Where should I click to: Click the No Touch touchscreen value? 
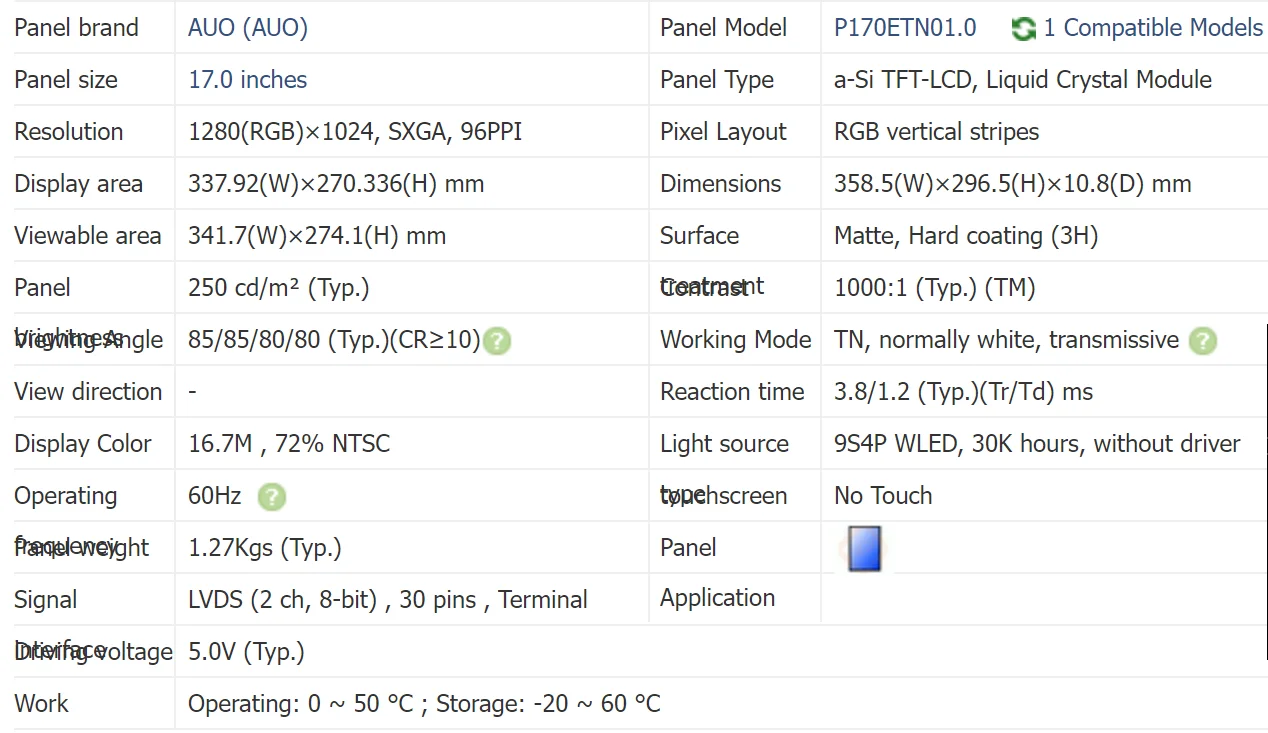[x=882, y=496]
